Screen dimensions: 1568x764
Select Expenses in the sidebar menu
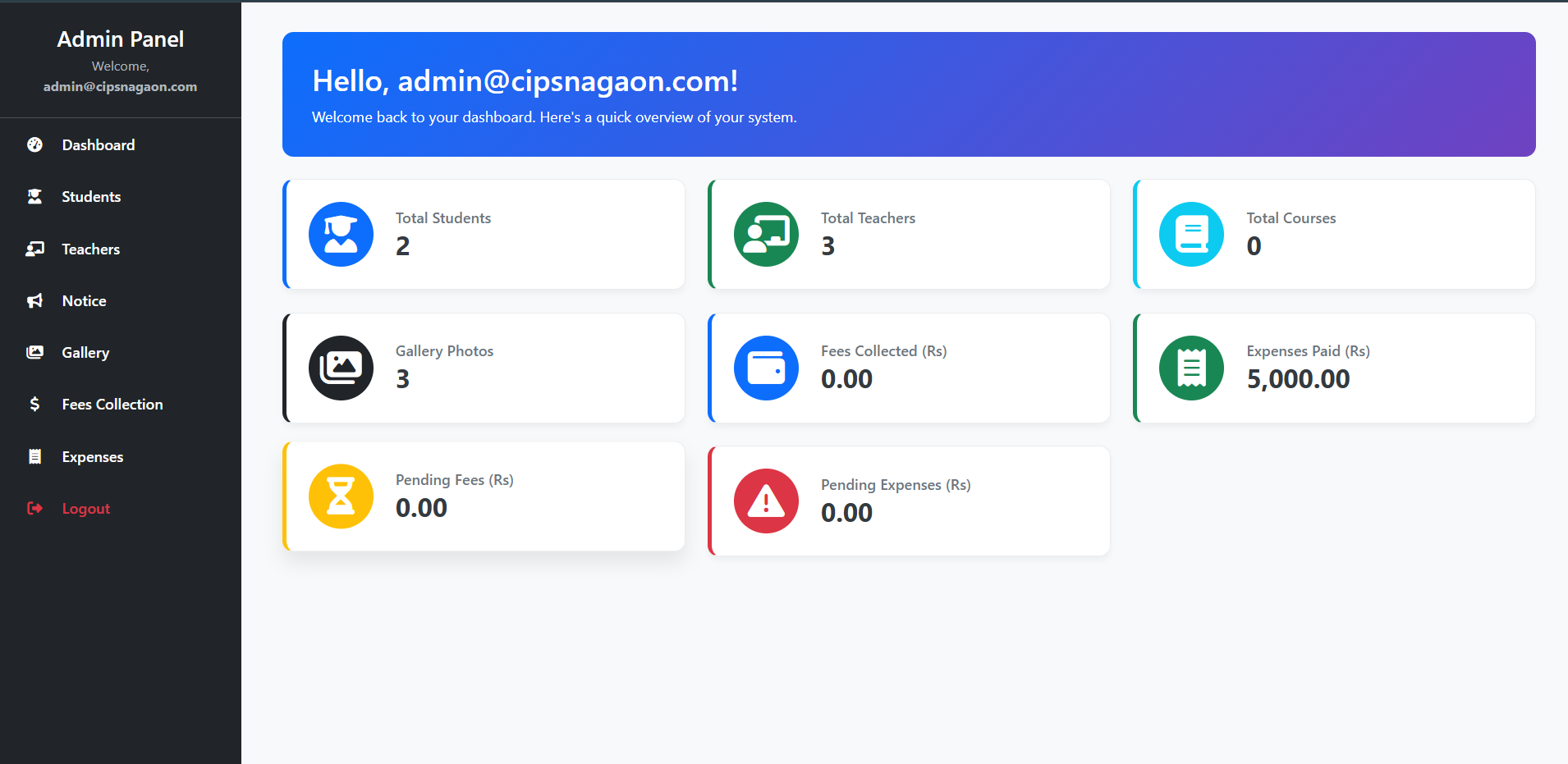pos(92,457)
